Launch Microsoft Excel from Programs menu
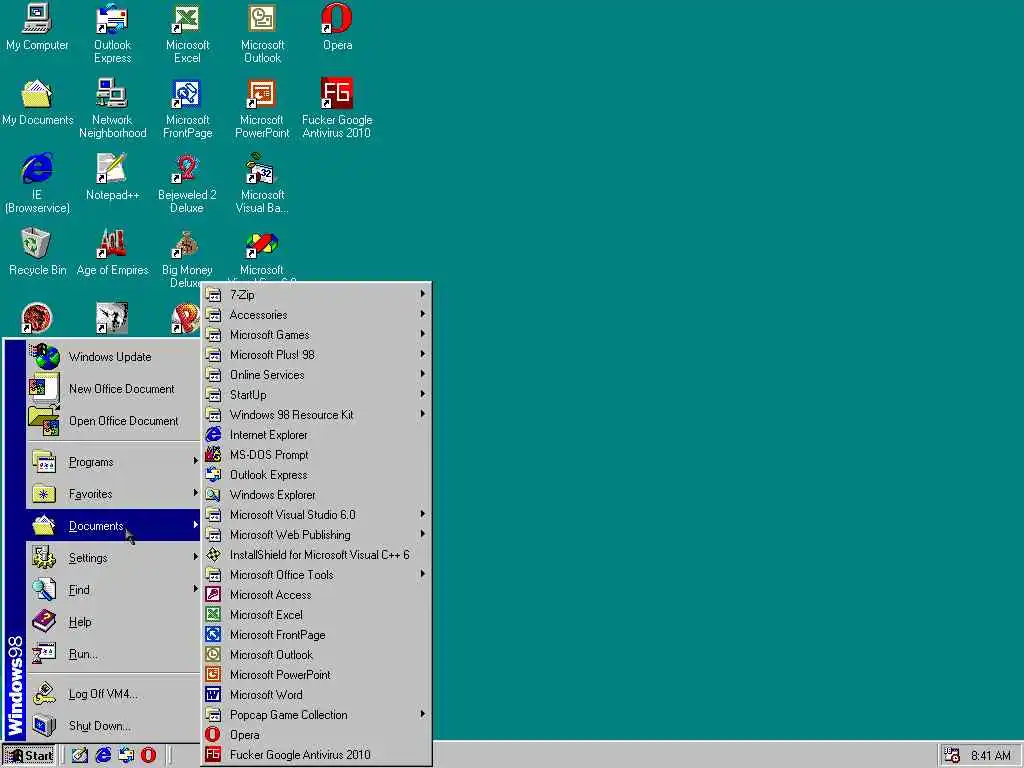 click(317, 615)
